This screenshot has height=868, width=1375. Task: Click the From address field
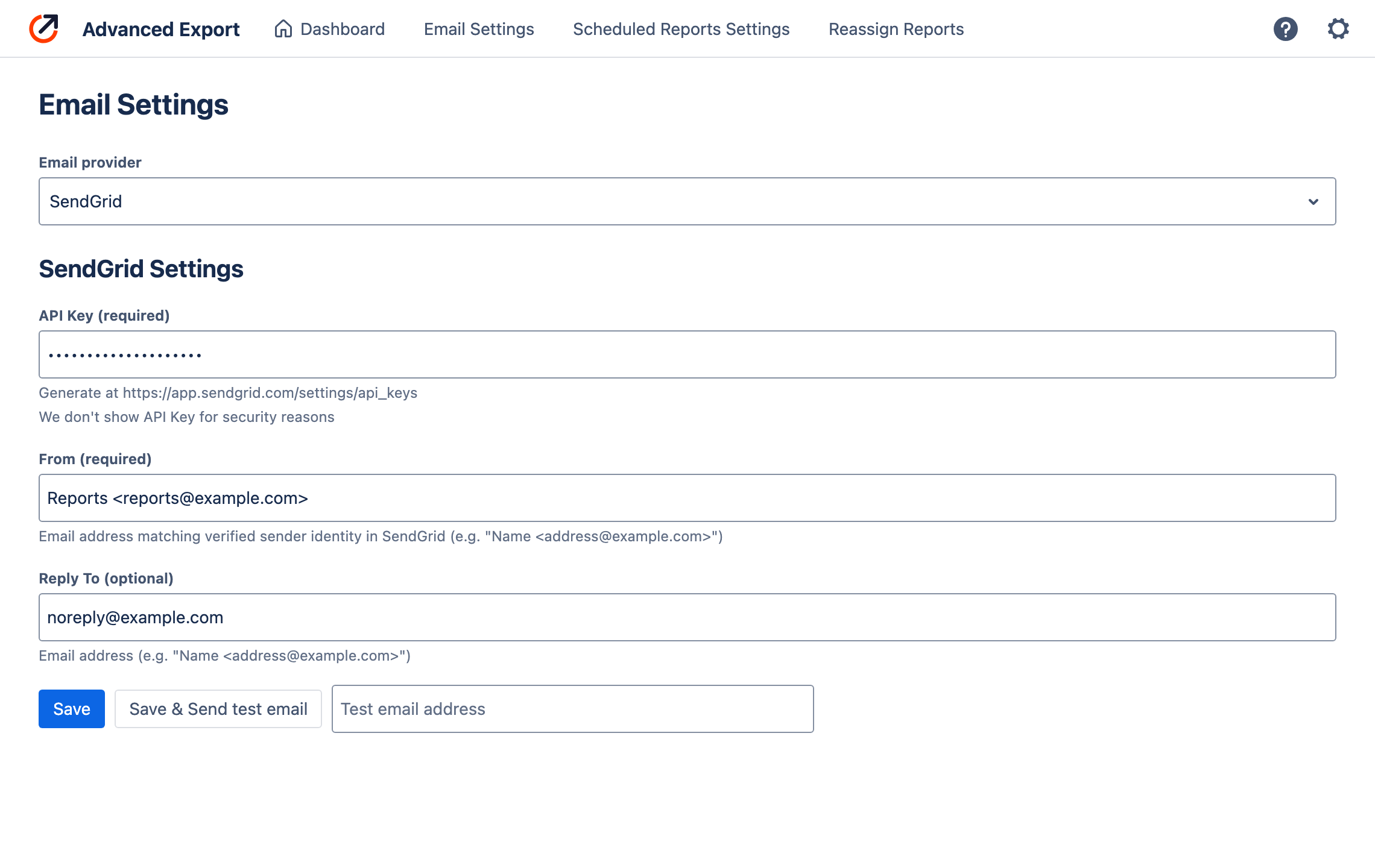(x=687, y=498)
